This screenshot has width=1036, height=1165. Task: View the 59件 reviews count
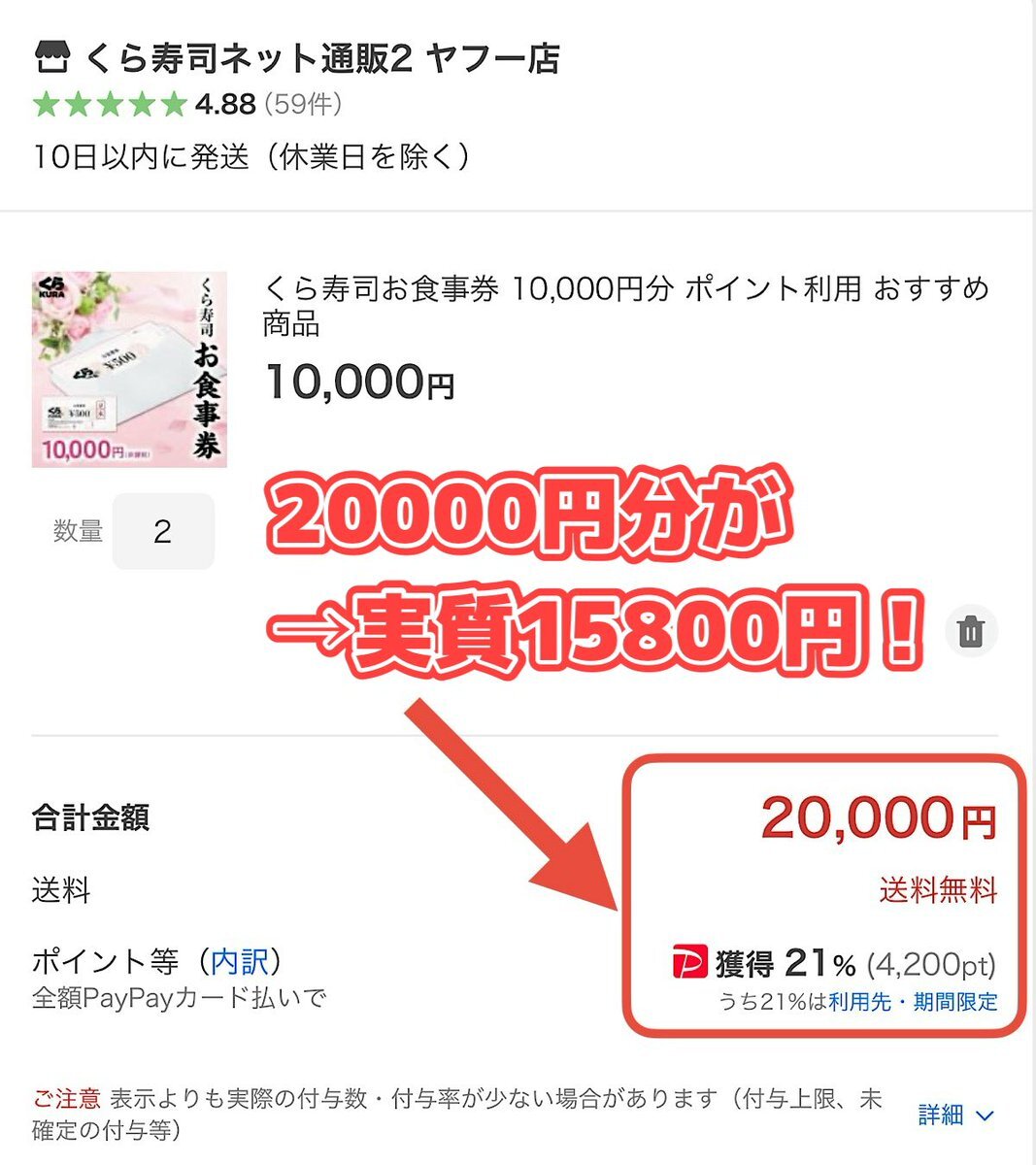coord(303,104)
